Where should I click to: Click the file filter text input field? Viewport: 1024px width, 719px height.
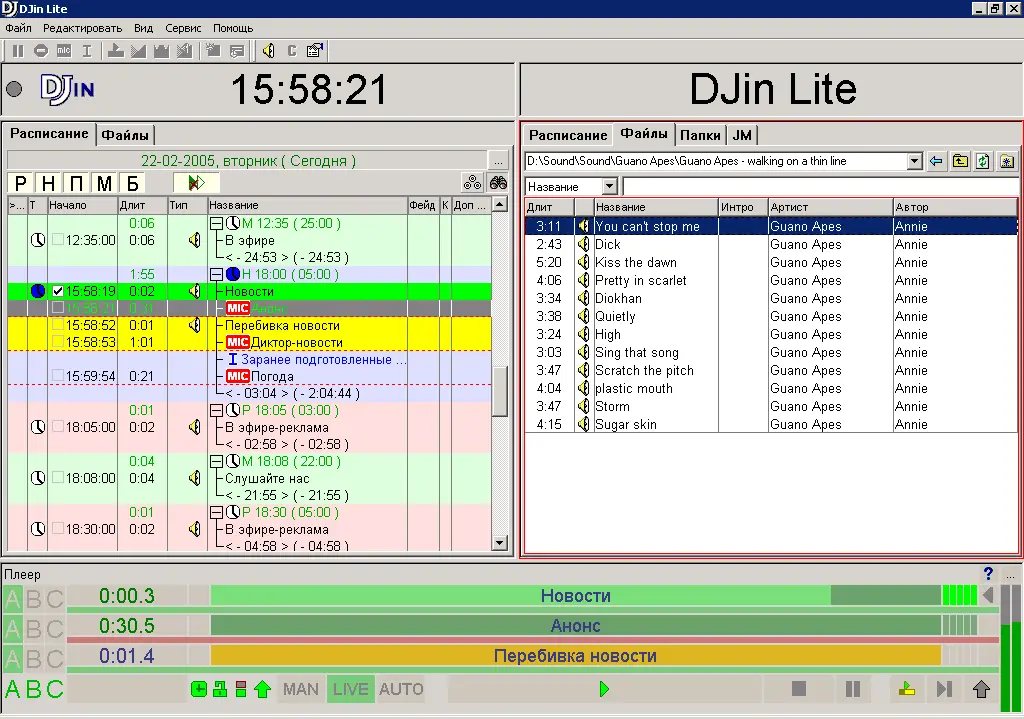click(820, 187)
